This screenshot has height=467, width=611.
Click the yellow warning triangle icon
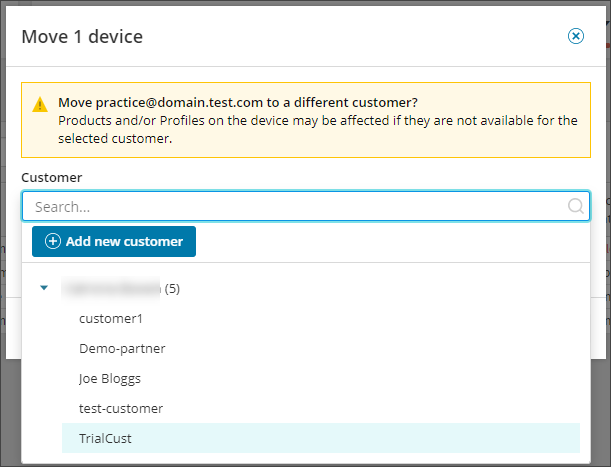[39, 104]
